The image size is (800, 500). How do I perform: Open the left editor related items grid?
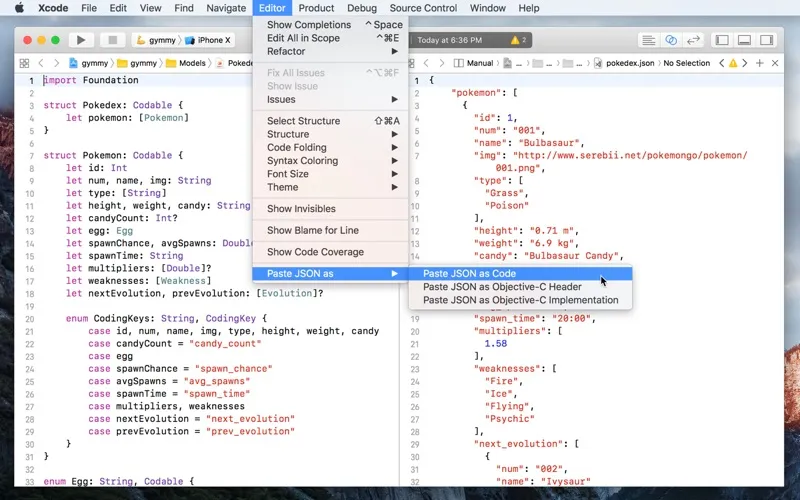24,63
